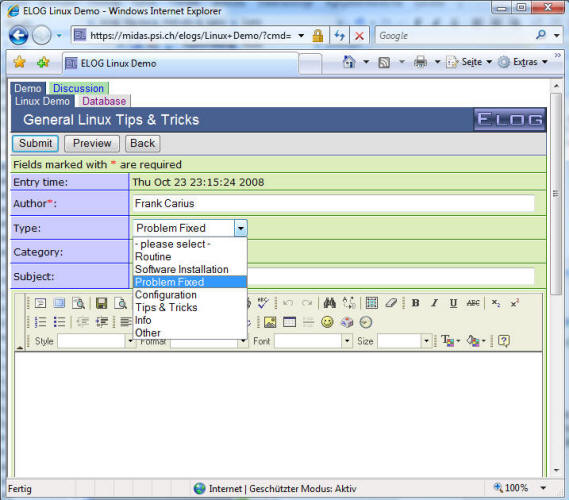Increase indent in the editor

tap(102, 322)
